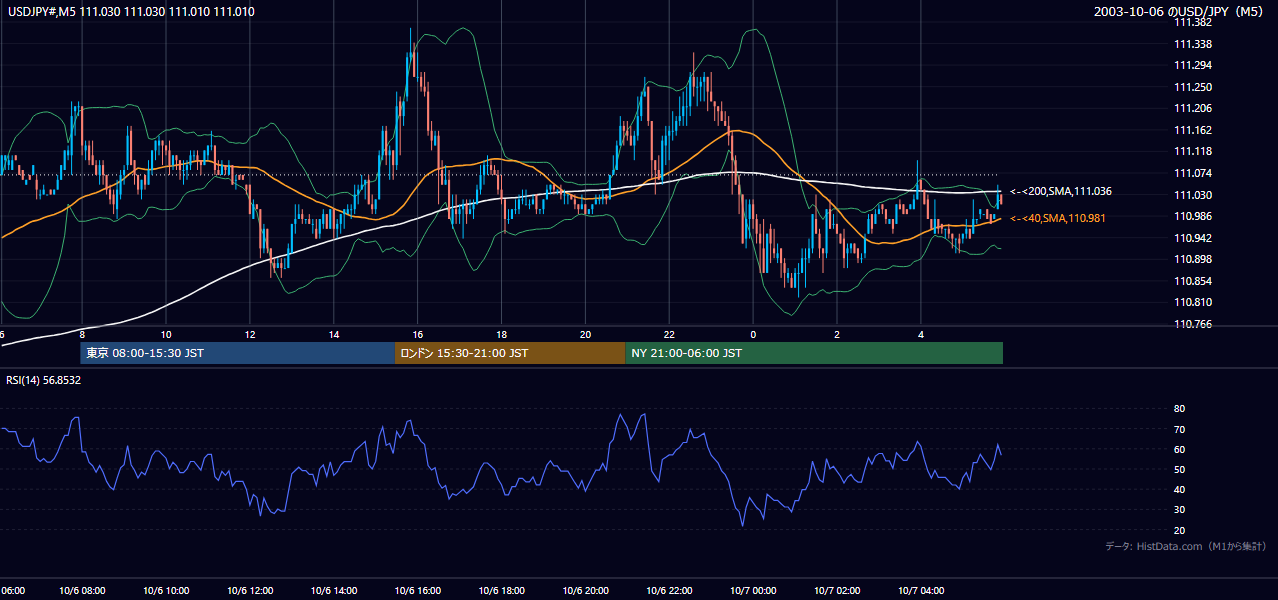Click the 111.206 price axis label
The height and width of the screenshot is (600, 1278).
[1193, 109]
